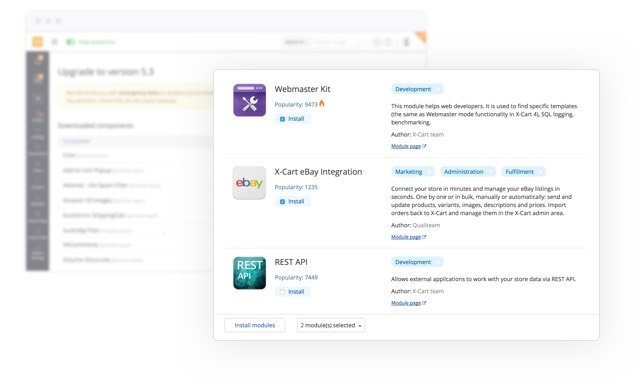Click the X-Cart eBay Integration title
The width and height of the screenshot is (640, 383).
coord(318,172)
